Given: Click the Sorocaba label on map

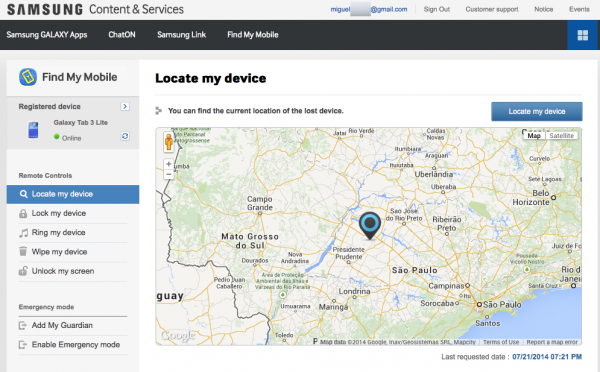Looking at the screenshot, I should pos(437,303).
